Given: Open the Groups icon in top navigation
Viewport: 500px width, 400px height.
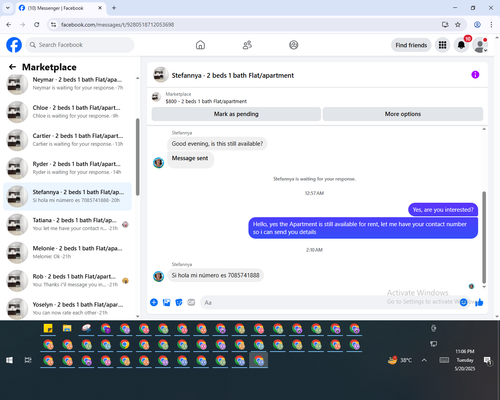Looking at the screenshot, I should [294, 45].
